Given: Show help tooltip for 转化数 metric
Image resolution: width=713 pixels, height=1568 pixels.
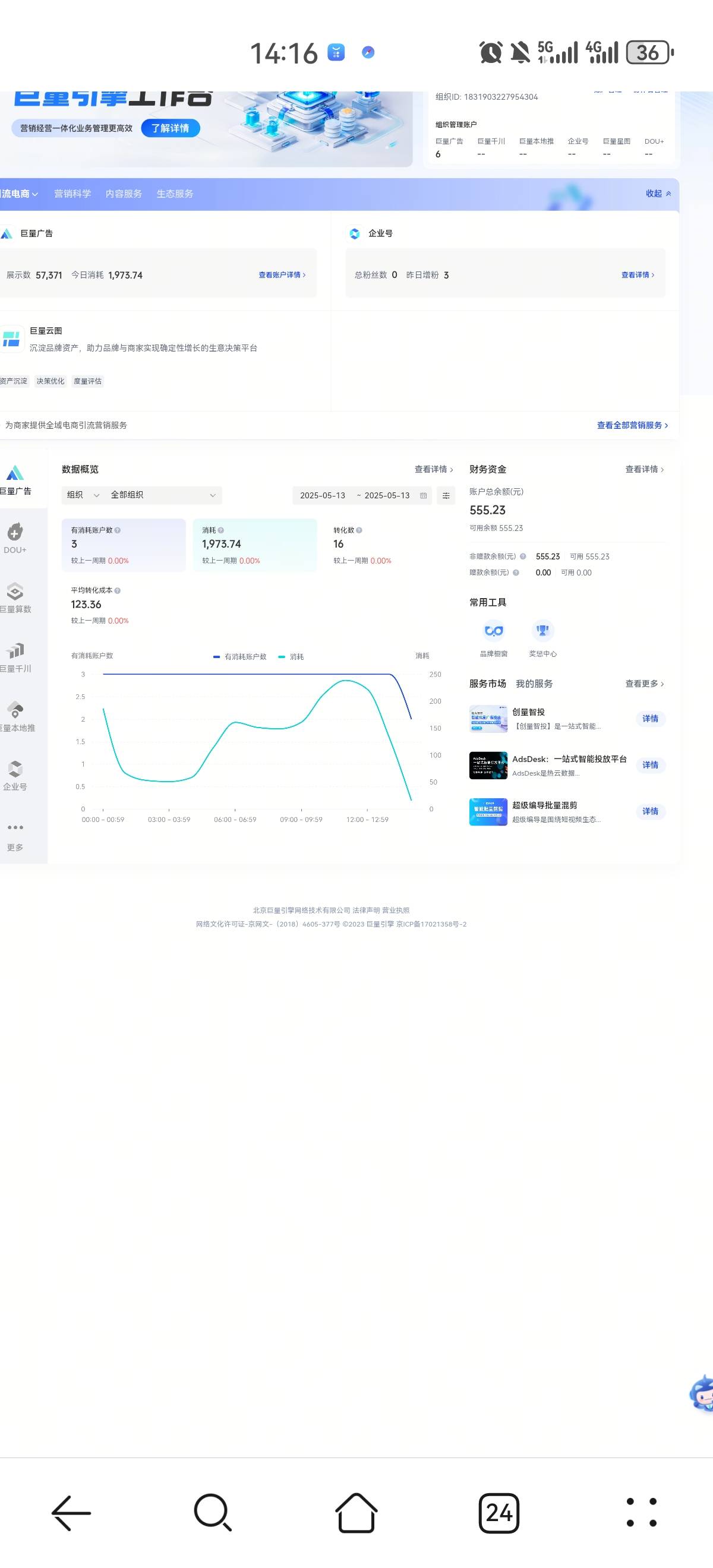Looking at the screenshot, I should point(359,530).
